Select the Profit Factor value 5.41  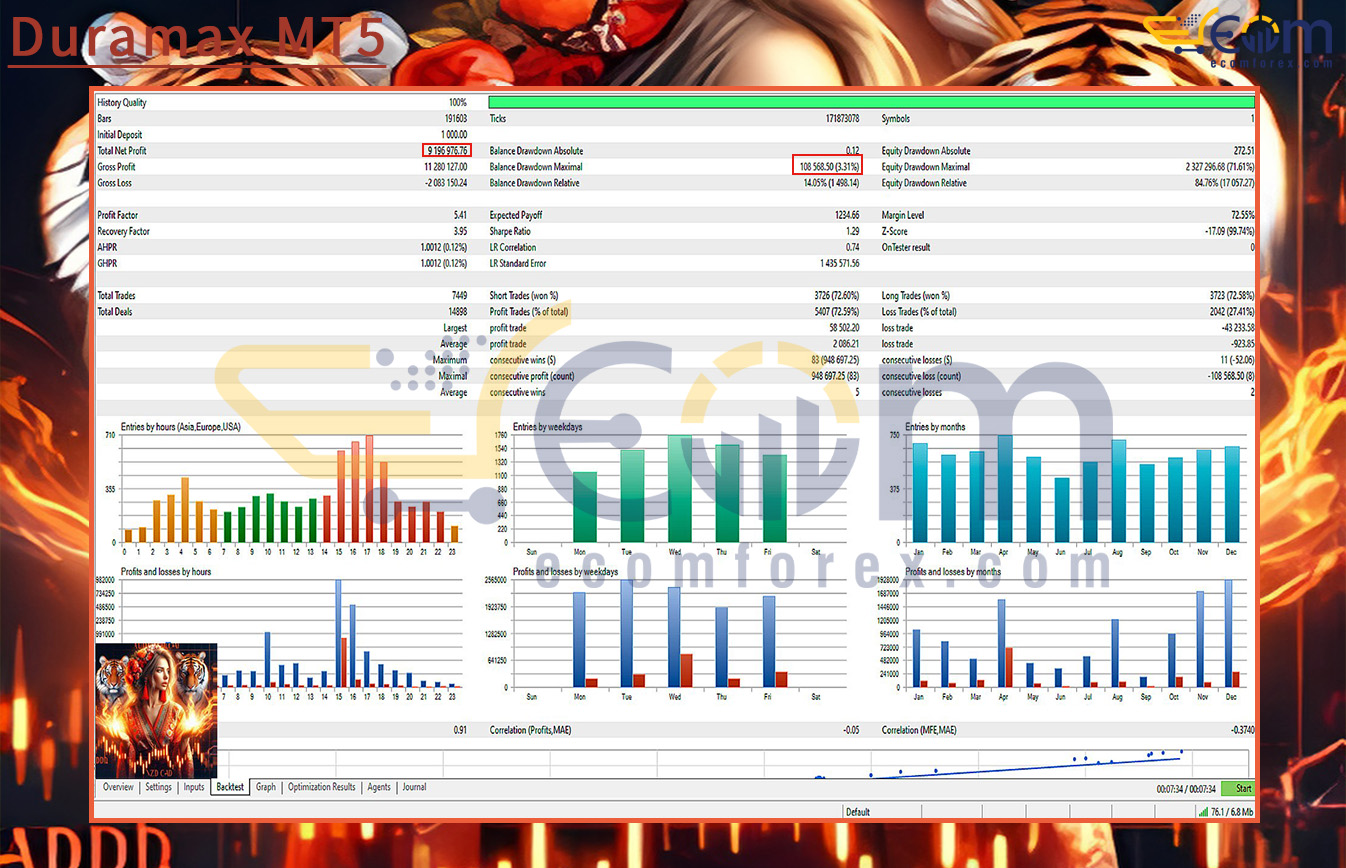point(460,215)
